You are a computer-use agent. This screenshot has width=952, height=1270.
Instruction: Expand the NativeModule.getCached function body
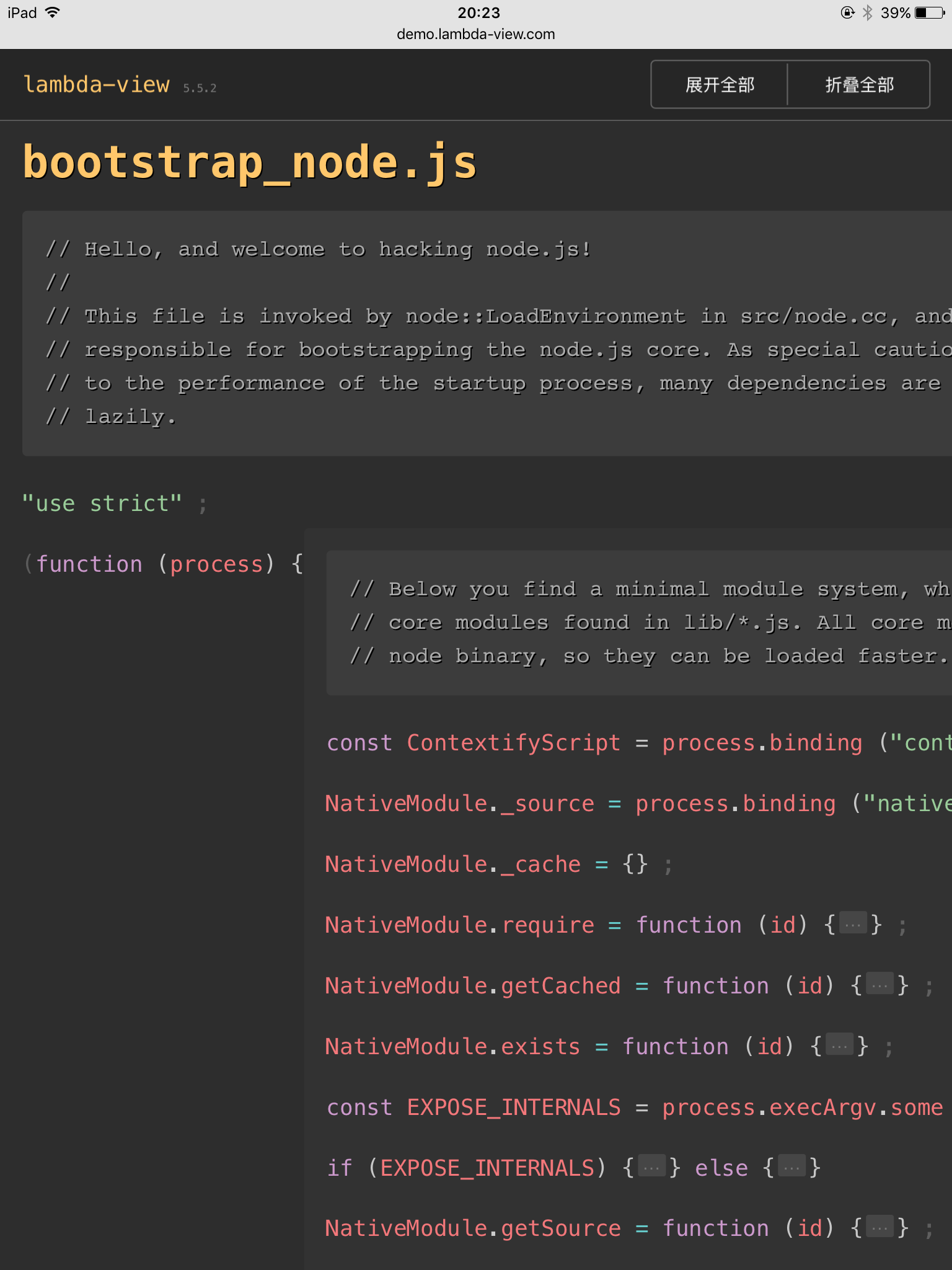pos(880,985)
